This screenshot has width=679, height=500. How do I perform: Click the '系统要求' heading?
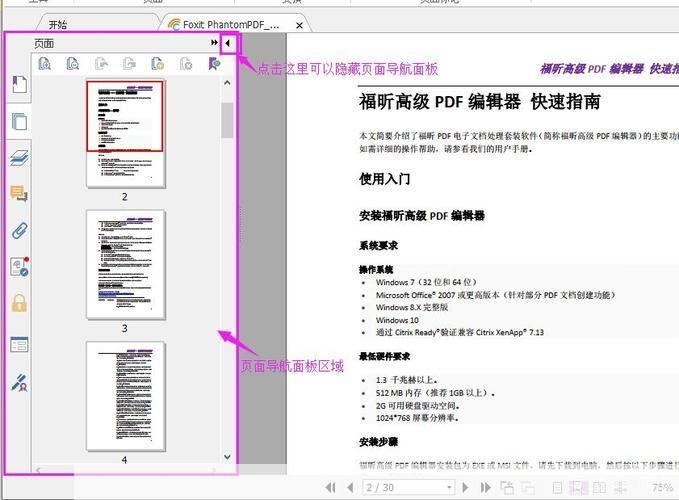pyautogui.click(x=378, y=245)
